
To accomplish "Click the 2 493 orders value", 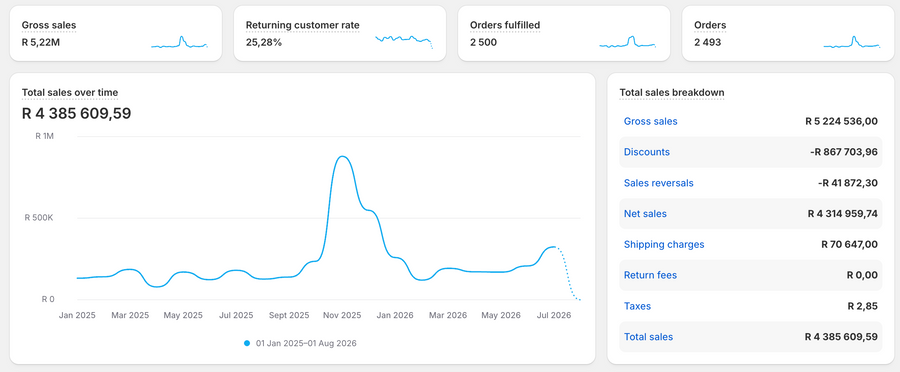I will click(x=707, y=42).
